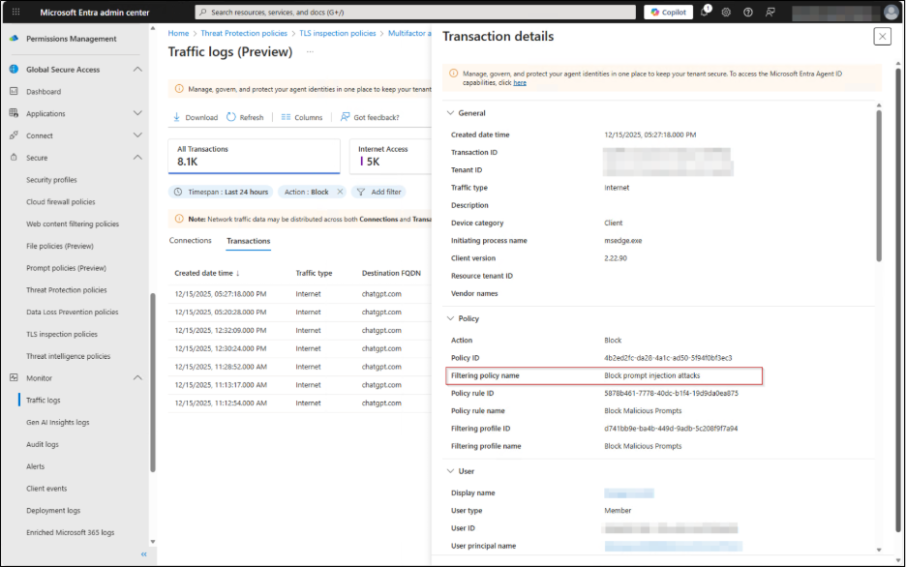Open the settings gear icon
The image size is (906, 567).
726,12
